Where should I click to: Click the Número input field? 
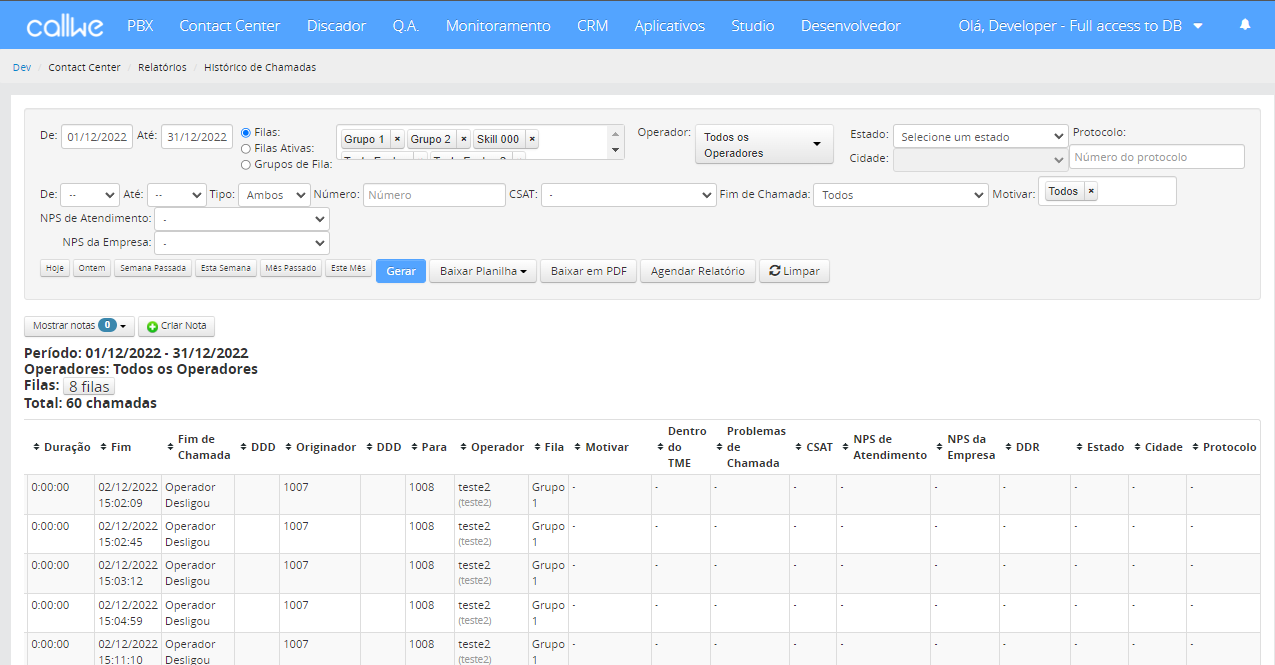[434, 195]
